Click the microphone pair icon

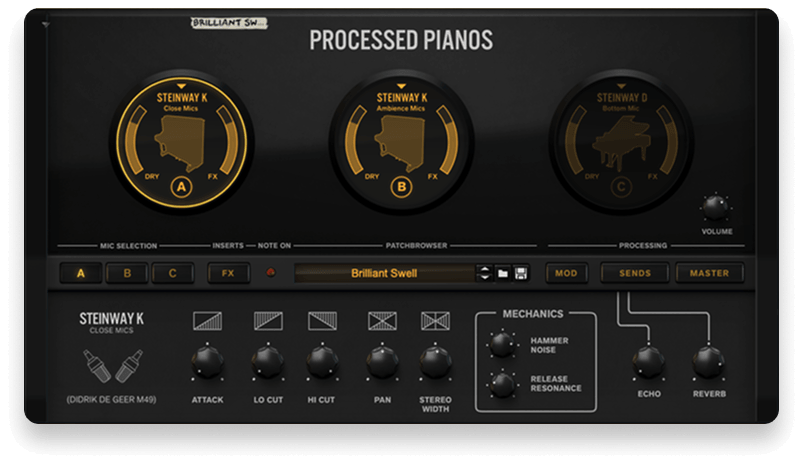[113, 366]
